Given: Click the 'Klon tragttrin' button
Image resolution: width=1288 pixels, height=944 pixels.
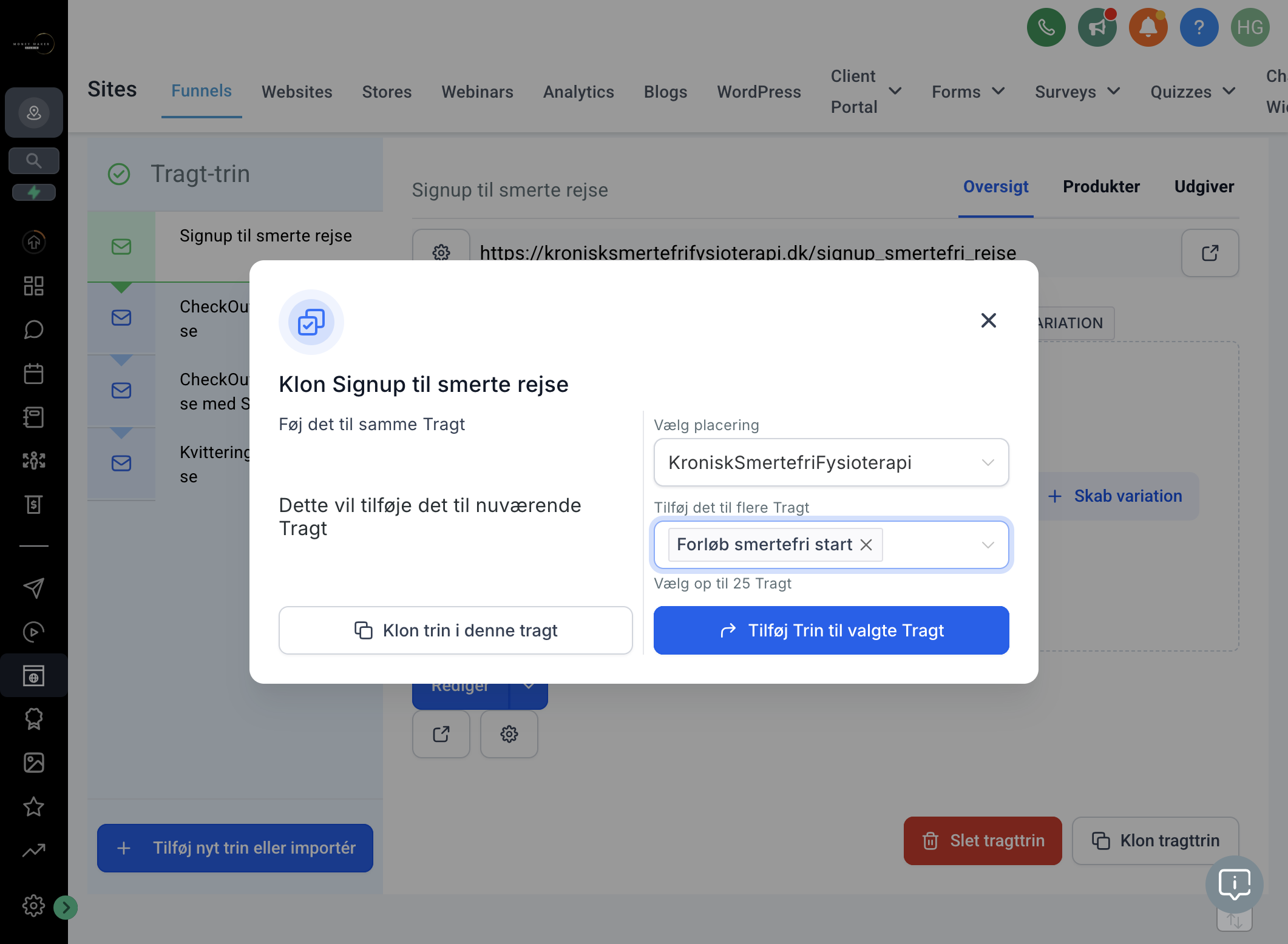Looking at the screenshot, I should click(1155, 840).
